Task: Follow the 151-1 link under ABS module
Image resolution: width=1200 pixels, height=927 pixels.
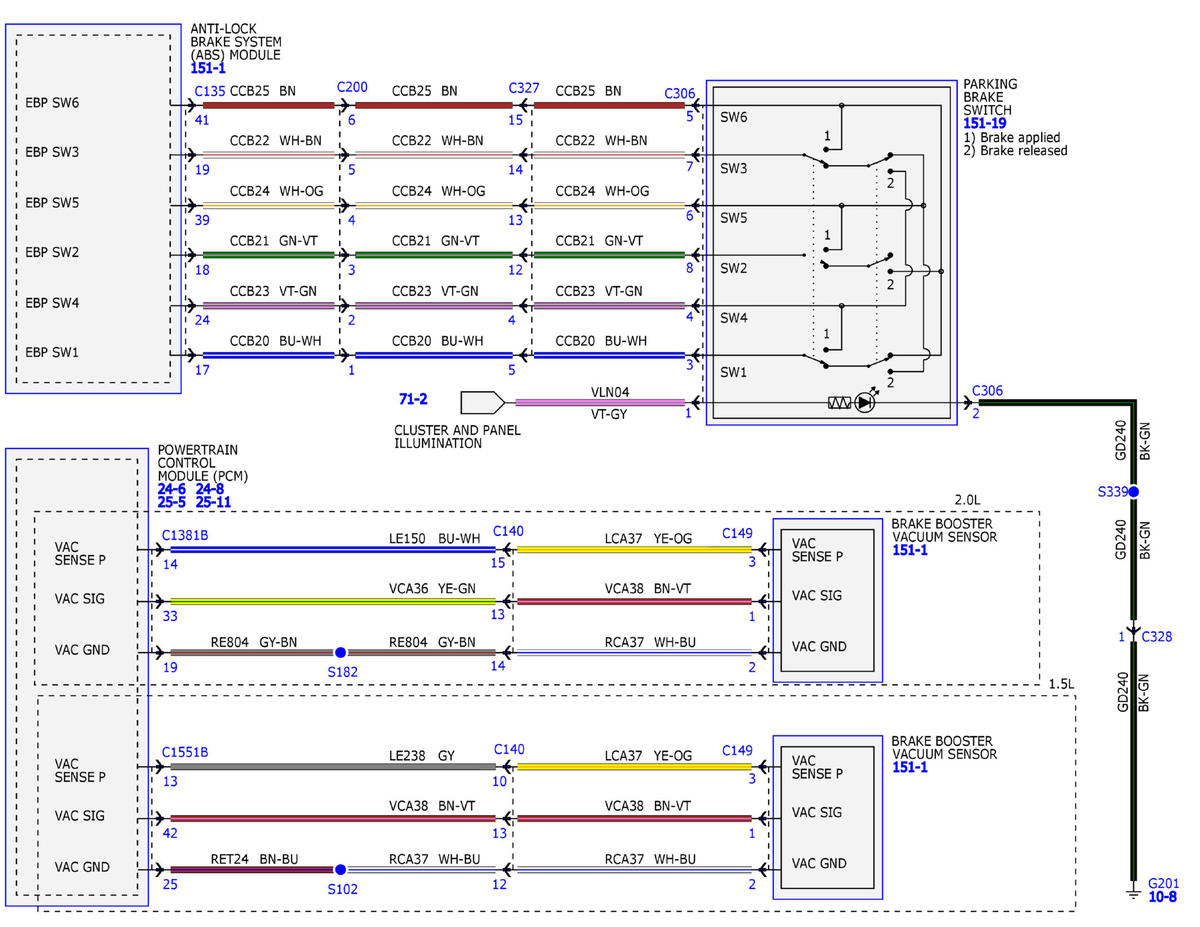Action: (x=208, y=69)
